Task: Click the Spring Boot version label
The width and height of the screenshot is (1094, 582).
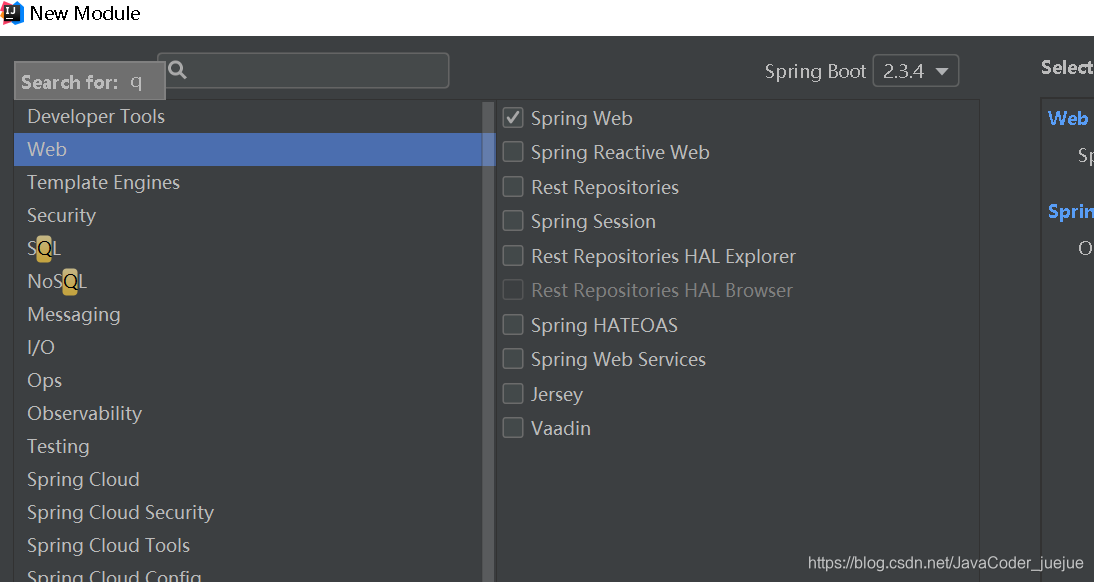Action: pos(815,72)
